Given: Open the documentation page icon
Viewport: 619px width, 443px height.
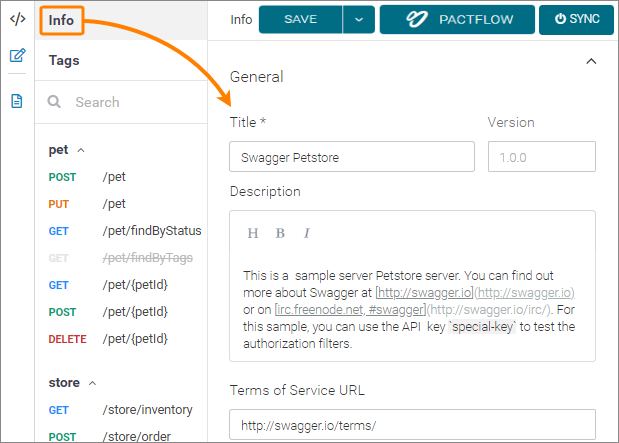Looking at the screenshot, I should [x=17, y=101].
